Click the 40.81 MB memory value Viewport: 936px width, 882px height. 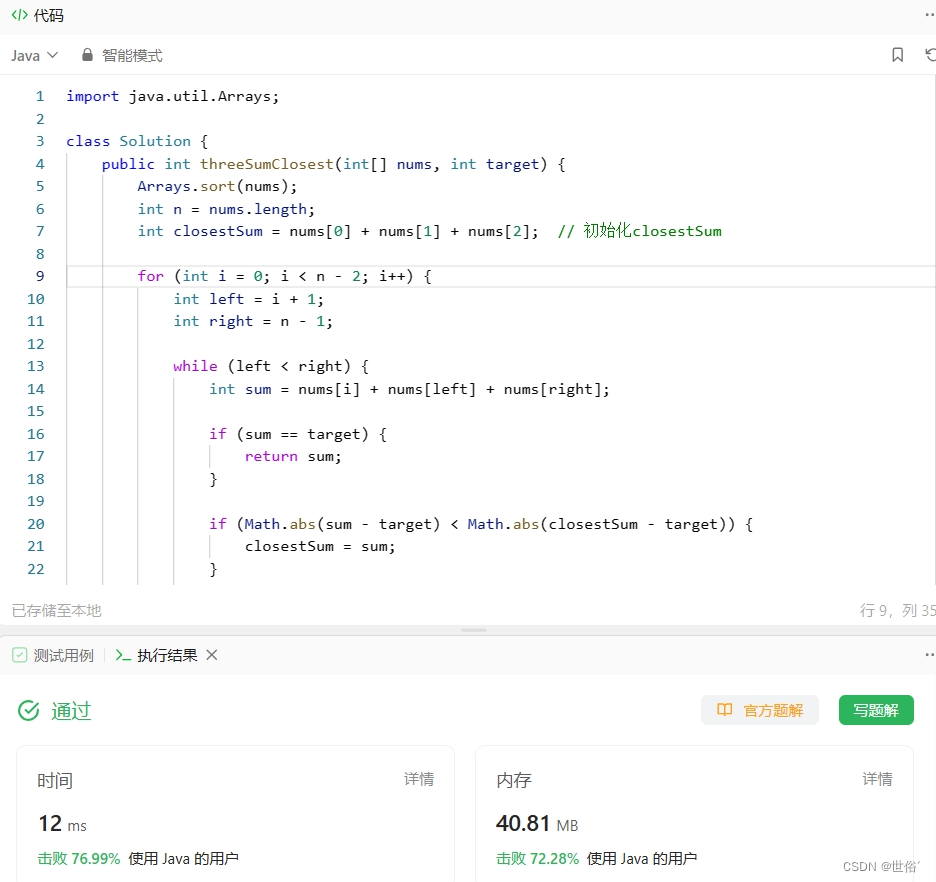click(x=537, y=824)
